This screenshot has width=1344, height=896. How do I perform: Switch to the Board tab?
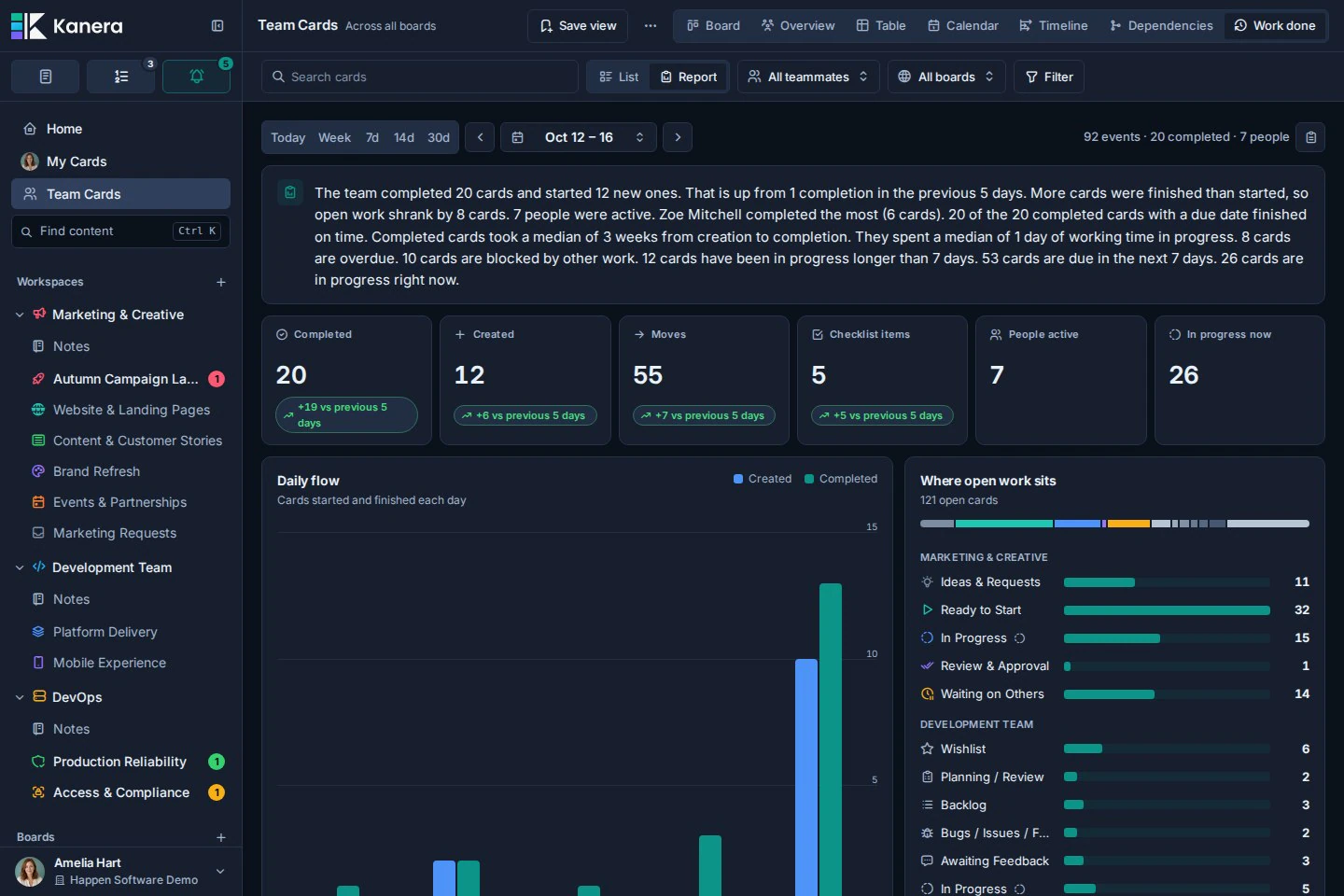[713, 26]
